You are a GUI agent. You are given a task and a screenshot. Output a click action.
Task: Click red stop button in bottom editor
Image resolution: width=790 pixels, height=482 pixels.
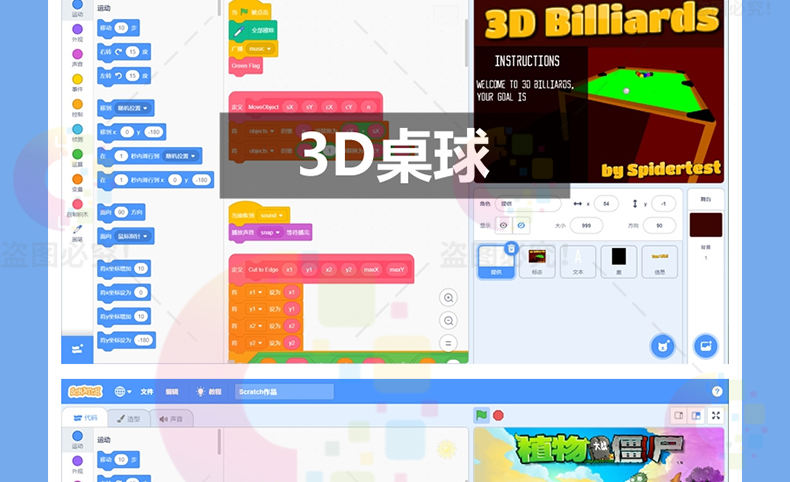coord(498,415)
